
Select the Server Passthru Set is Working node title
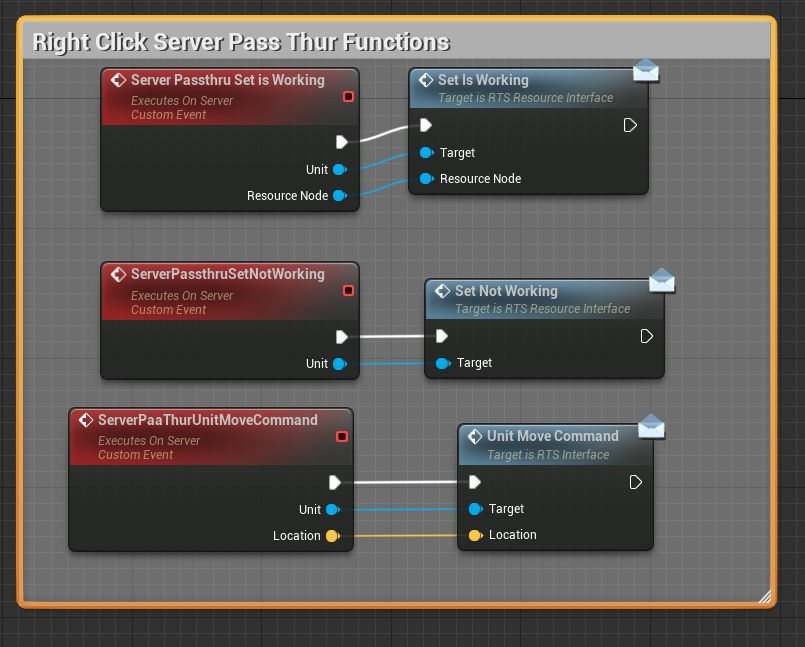[227, 80]
